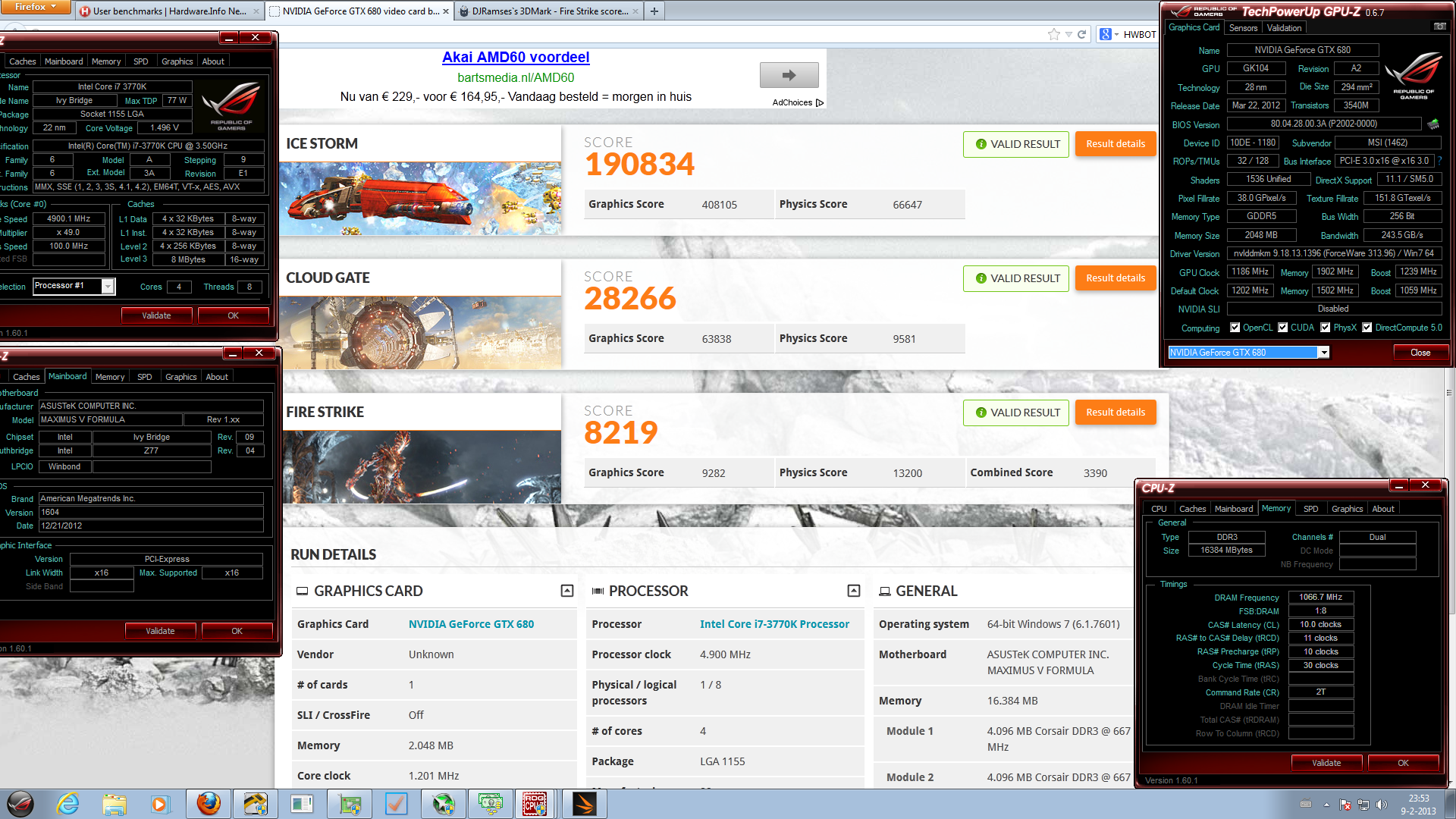The height and width of the screenshot is (819, 1456).
Task: Open Cloud Gate Result details
Action: 1116,278
